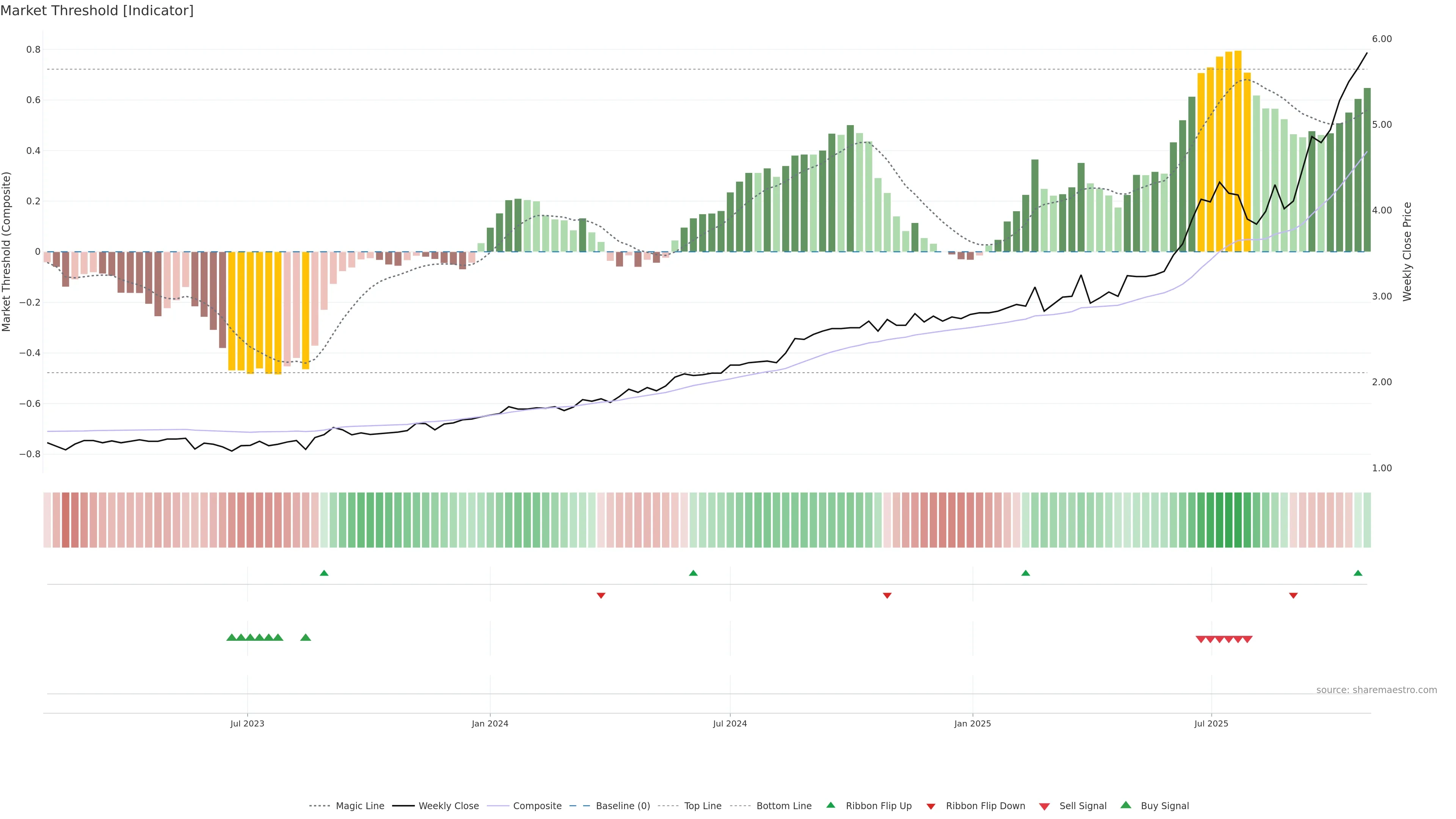
Task: Click Ribbon Flip Down legend triangle icon
Action: pyautogui.click(x=931, y=806)
